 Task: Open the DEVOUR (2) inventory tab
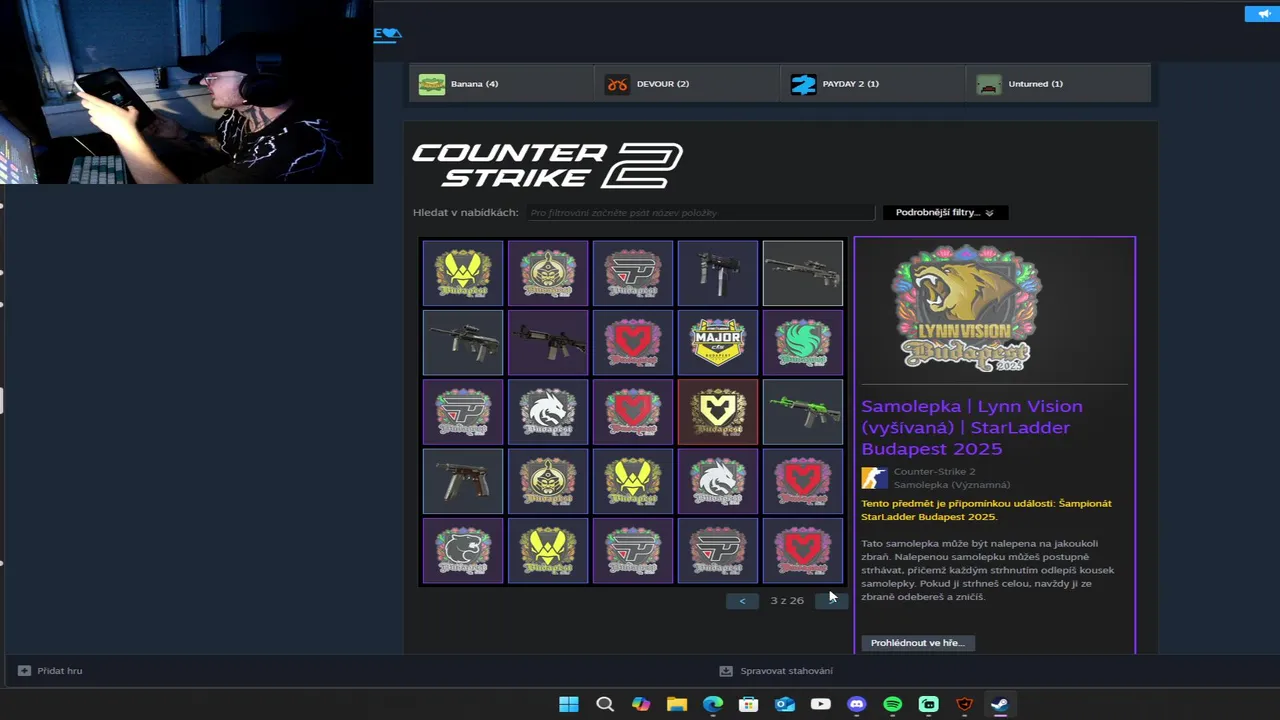click(687, 84)
